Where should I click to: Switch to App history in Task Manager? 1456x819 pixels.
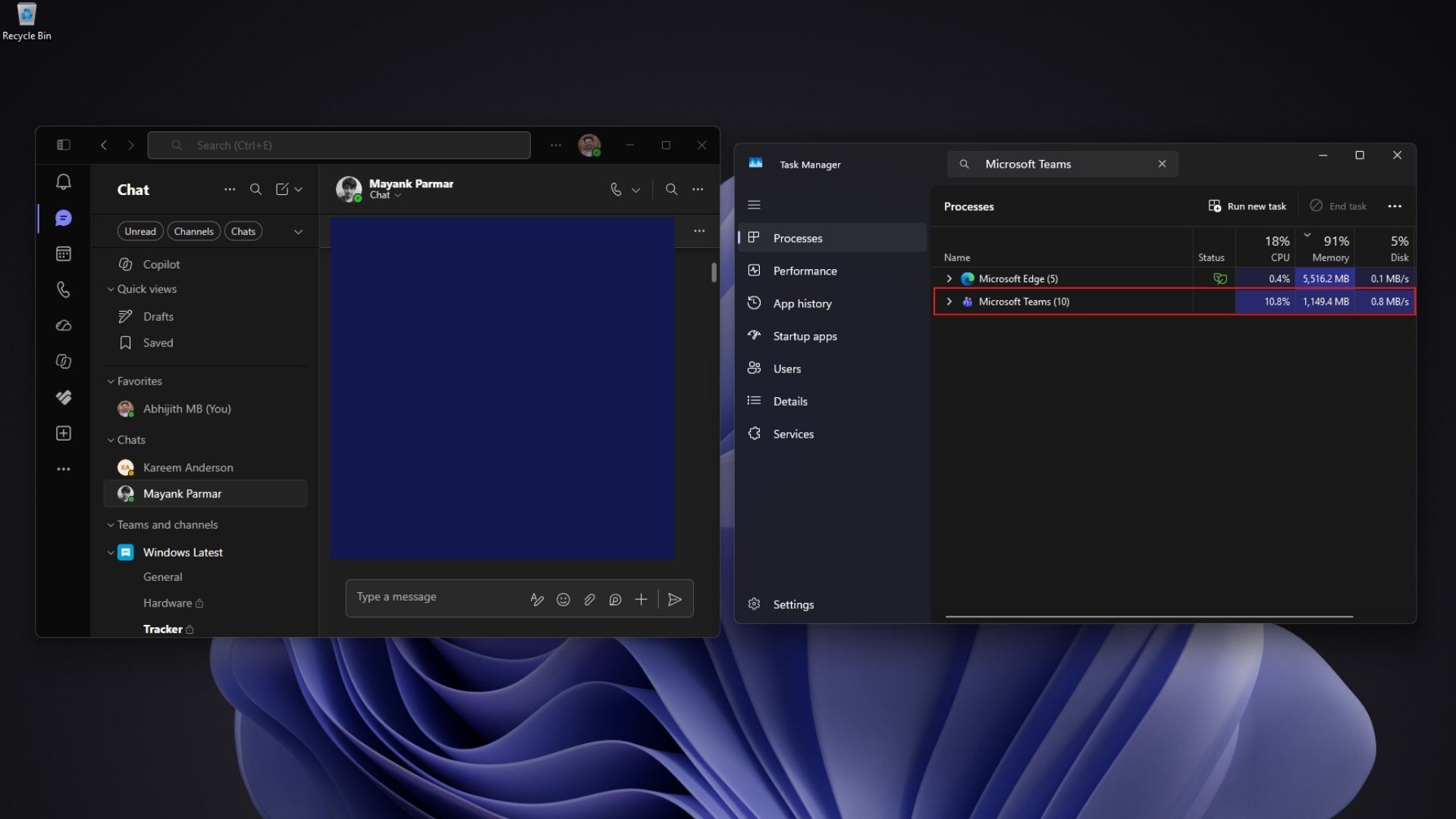[832, 303]
